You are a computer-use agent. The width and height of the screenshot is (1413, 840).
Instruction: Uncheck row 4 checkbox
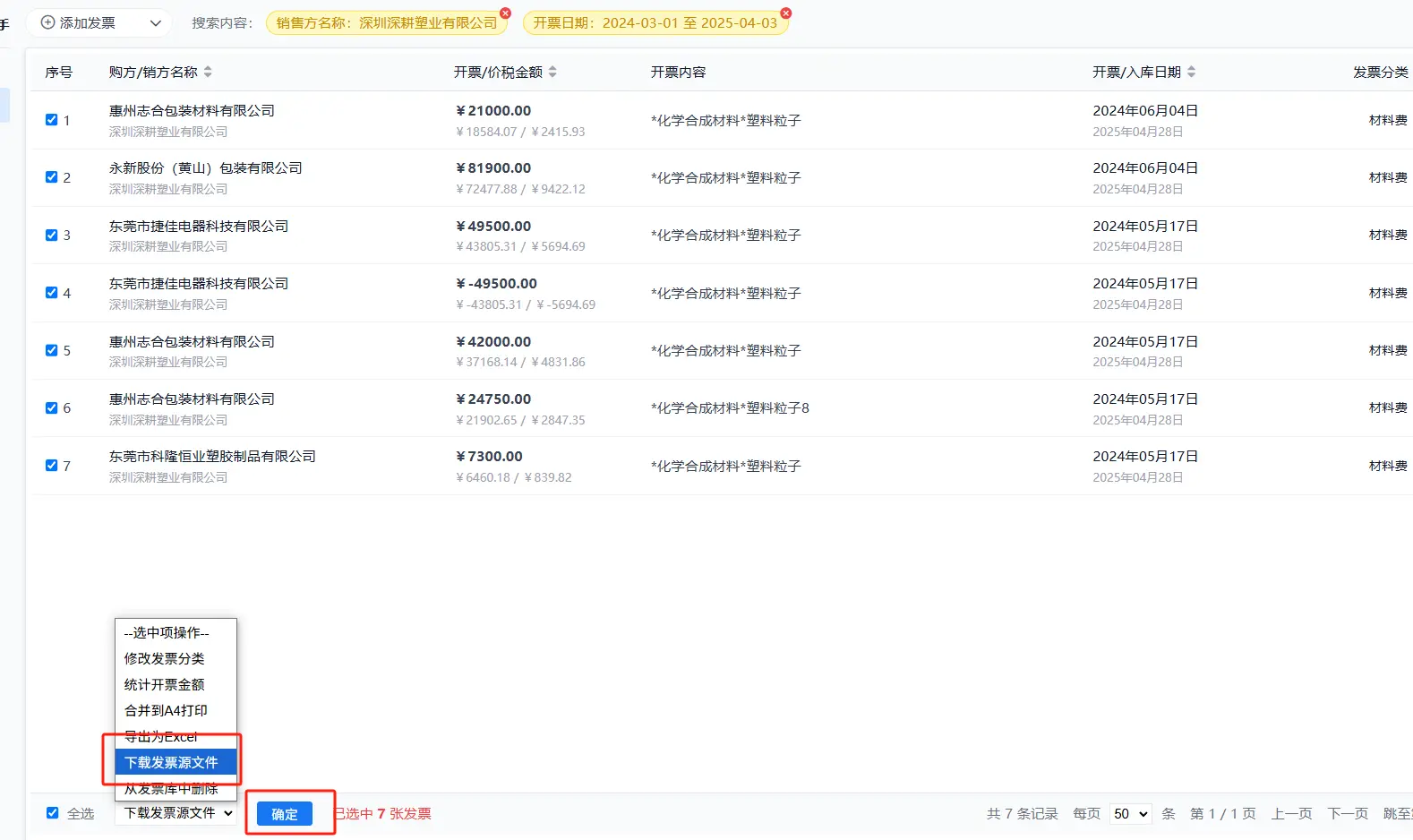point(52,292)
